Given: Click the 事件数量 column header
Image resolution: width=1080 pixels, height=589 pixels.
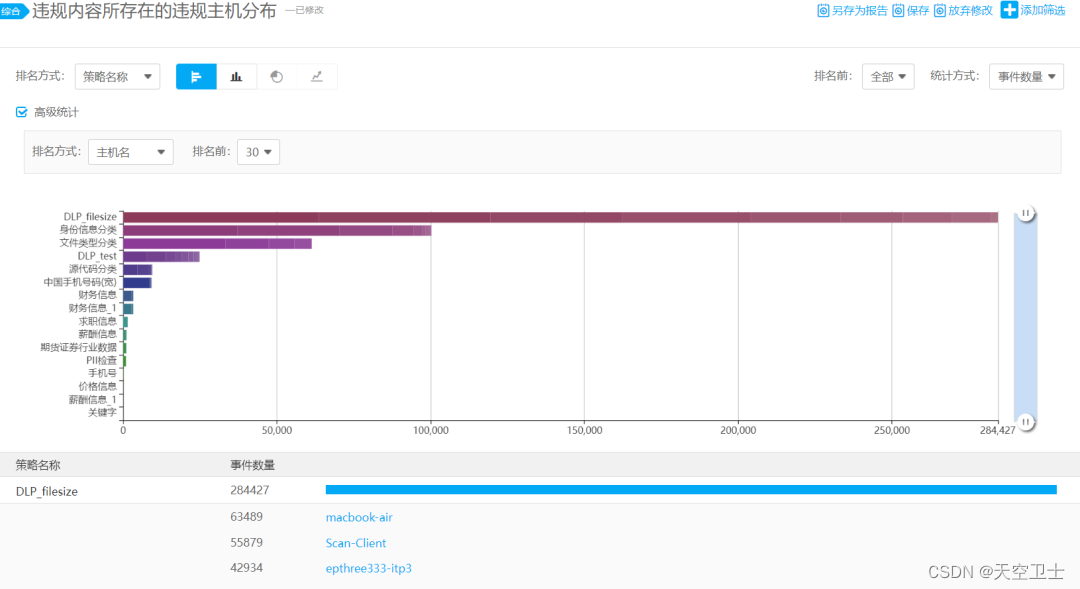Looking at the screenshot, I should coord(252,465).
